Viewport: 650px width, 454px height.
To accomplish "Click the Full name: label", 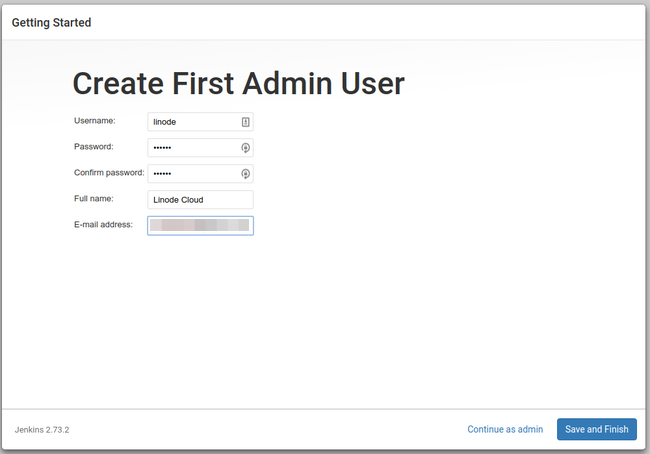I will coord(94,199).
